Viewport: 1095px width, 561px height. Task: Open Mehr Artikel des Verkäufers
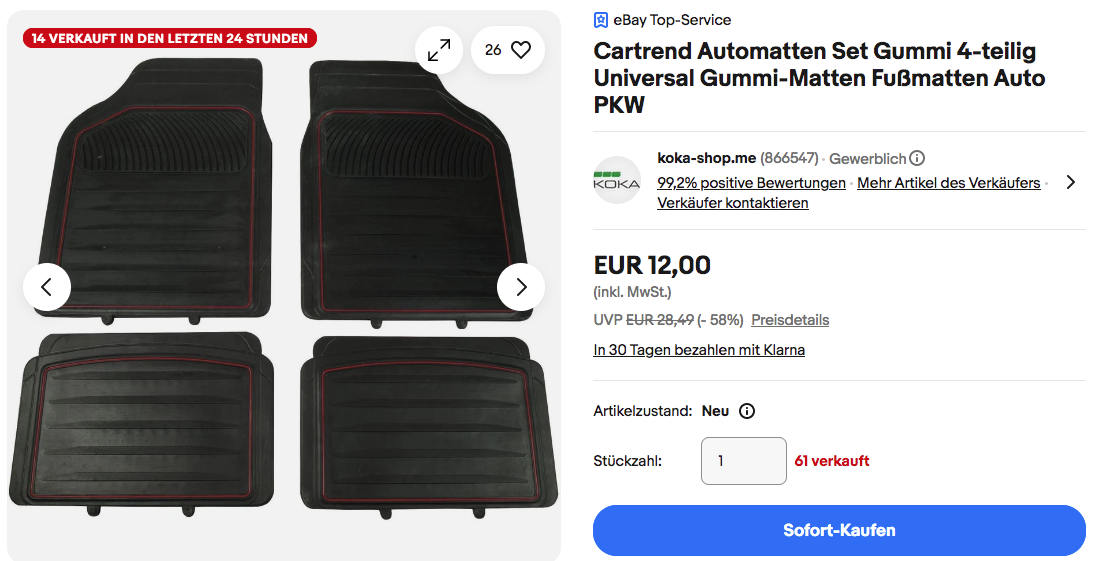pyautogui.click(x=948, y=183)
